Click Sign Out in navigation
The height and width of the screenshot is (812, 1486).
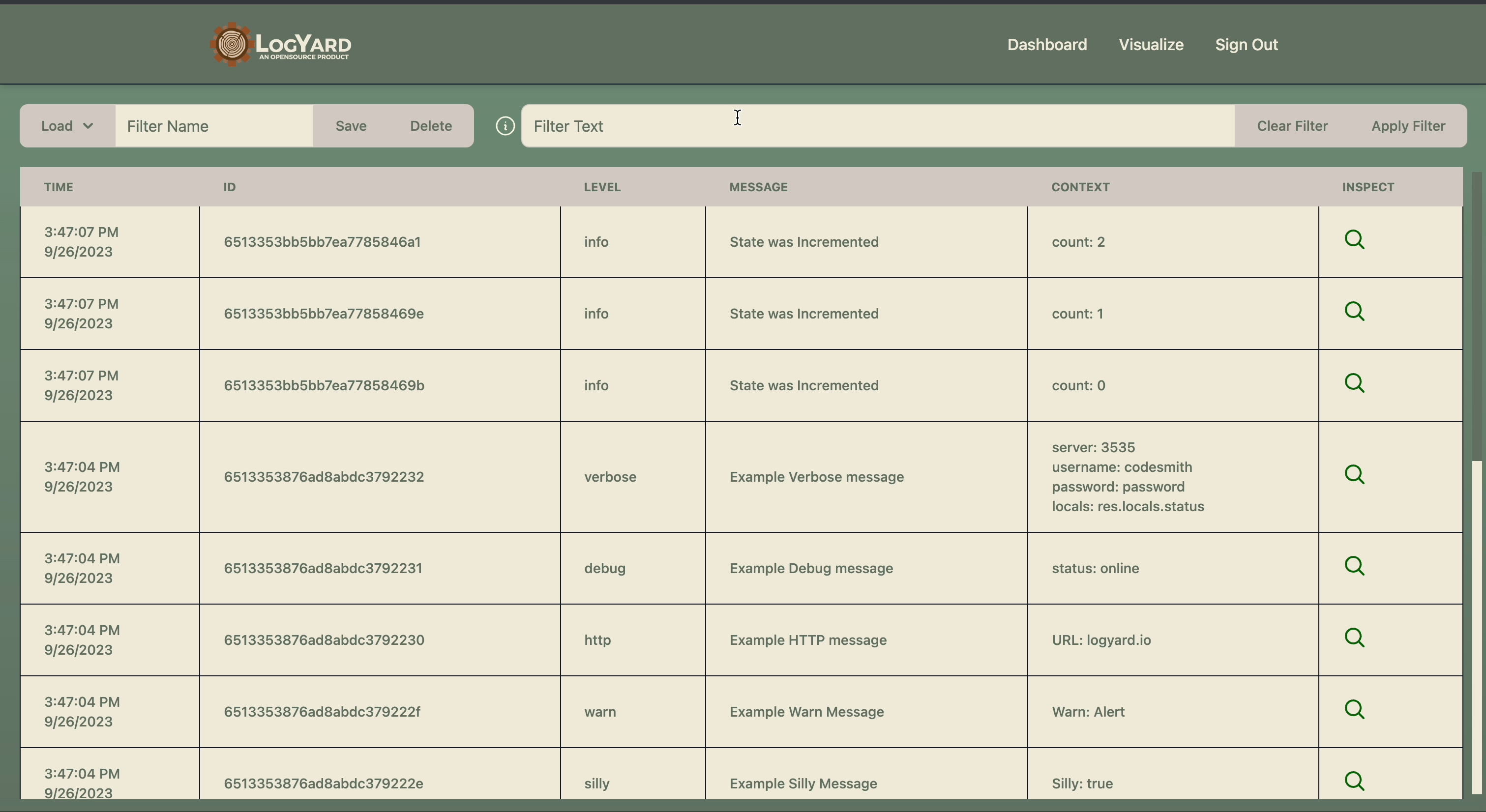coord(1246,44)
